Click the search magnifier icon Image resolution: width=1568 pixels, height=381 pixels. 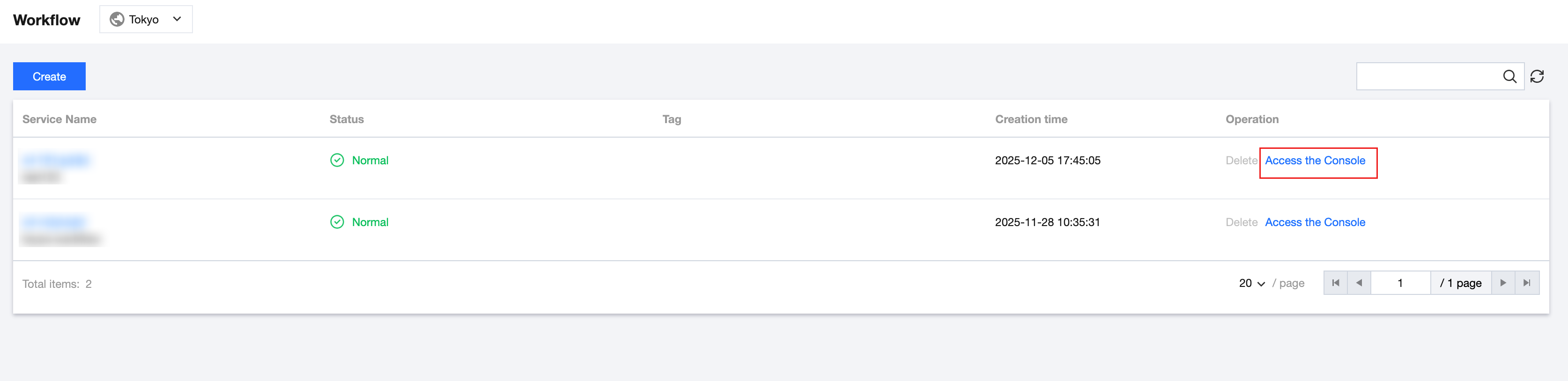(1509, 76)
